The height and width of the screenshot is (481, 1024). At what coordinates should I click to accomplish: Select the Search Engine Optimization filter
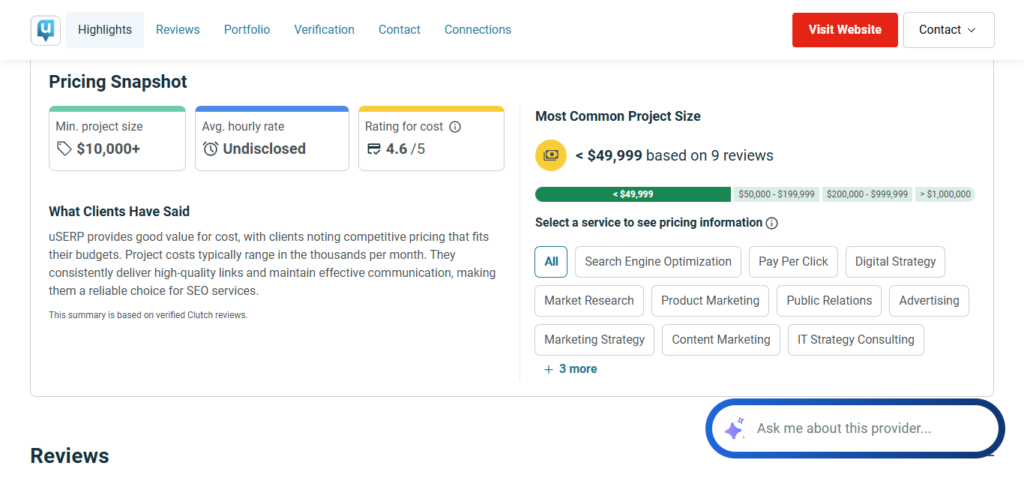pos(658,262)
